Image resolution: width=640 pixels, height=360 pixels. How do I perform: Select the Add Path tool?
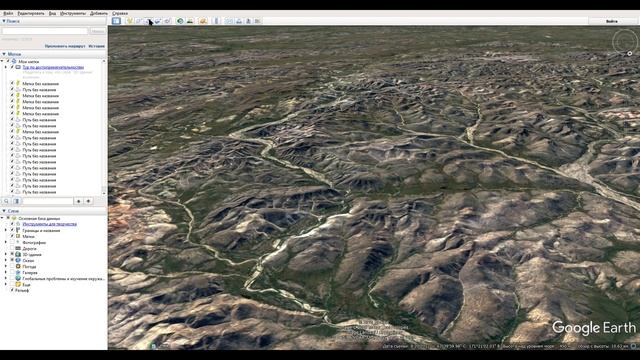coord(148,21)
